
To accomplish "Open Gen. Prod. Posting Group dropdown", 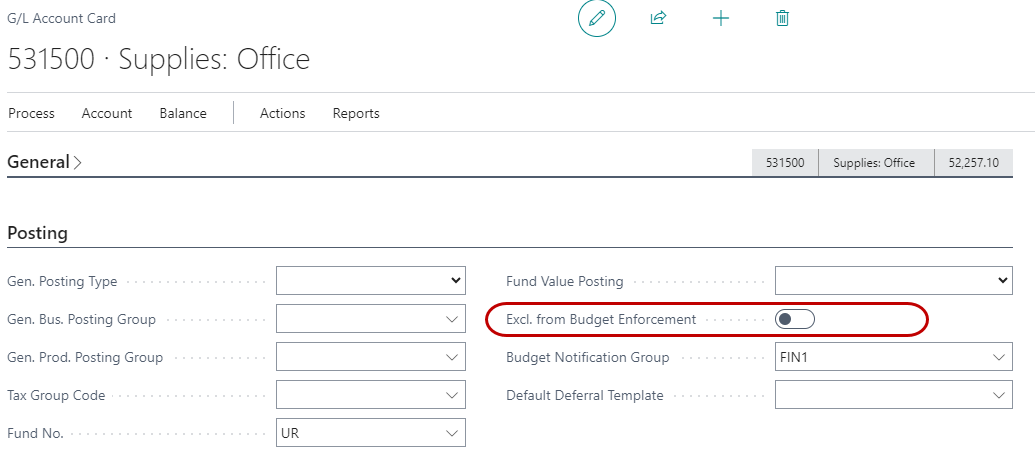I will 452,357.
